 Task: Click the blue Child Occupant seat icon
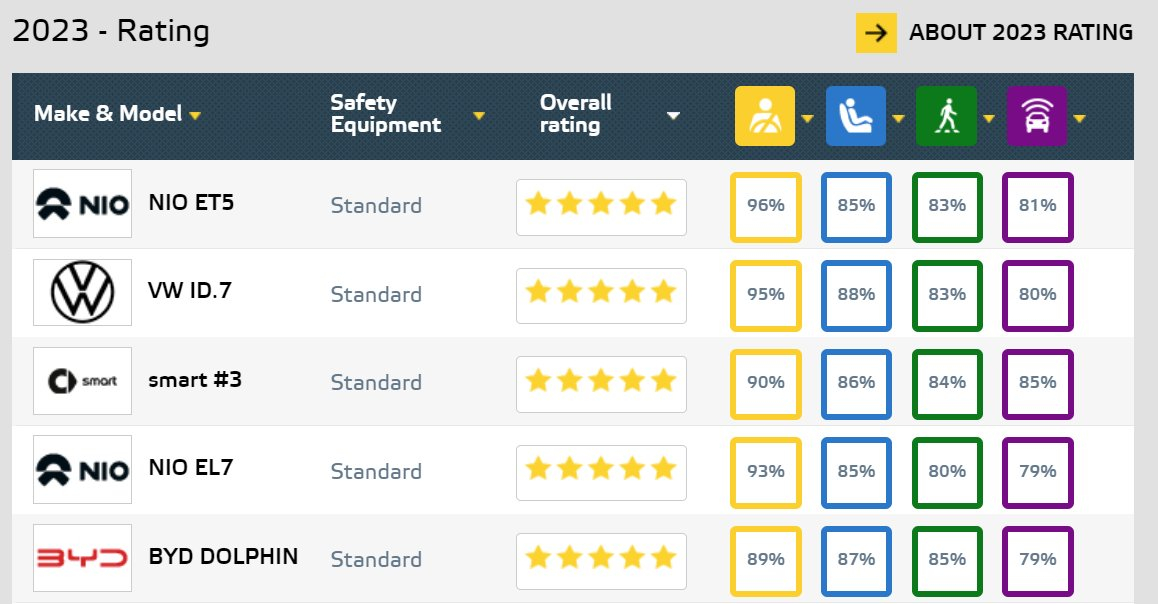click(x=855, y=116)
